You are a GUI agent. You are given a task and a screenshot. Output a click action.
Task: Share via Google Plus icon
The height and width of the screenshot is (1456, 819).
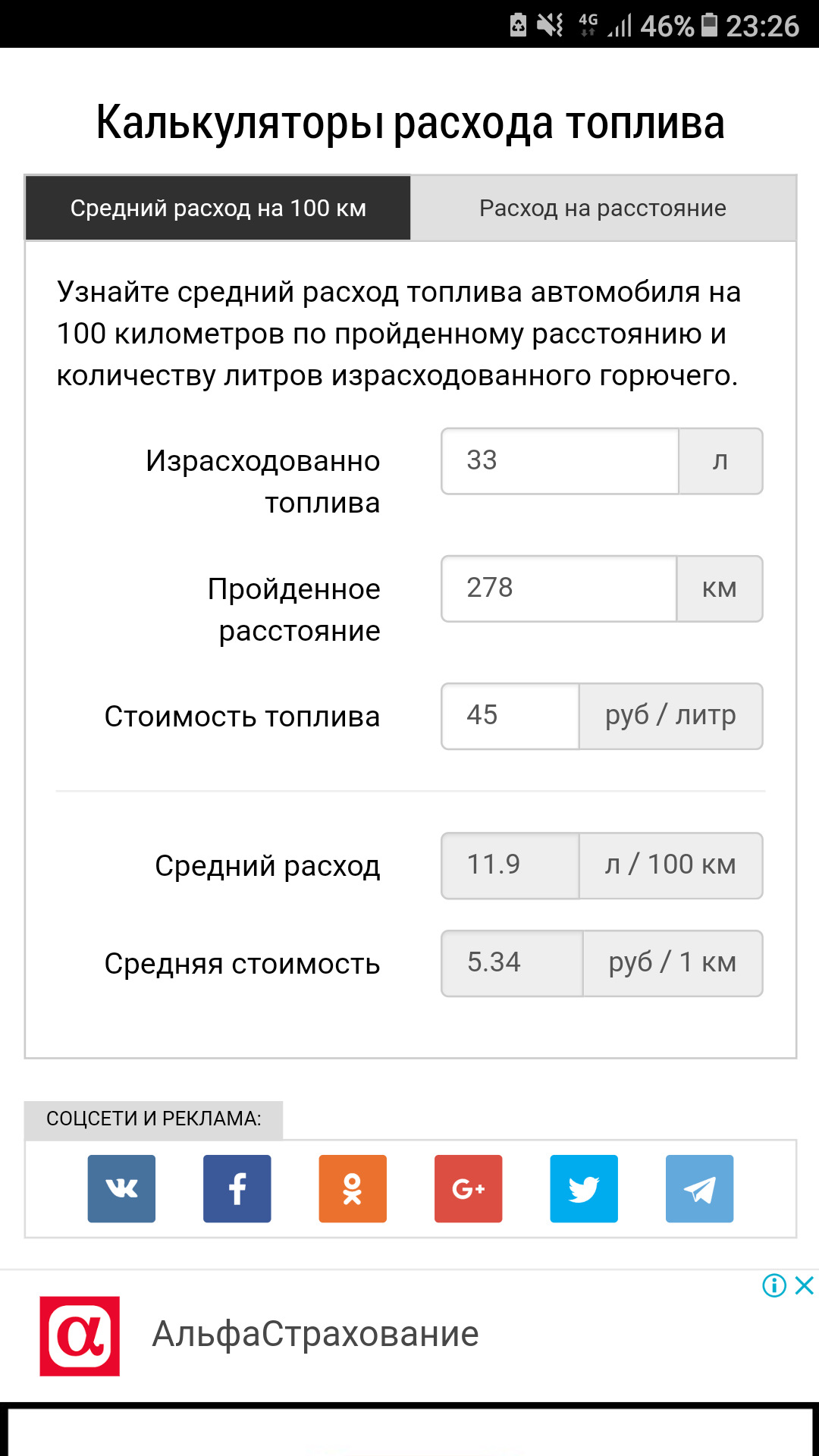[468, 1188]
